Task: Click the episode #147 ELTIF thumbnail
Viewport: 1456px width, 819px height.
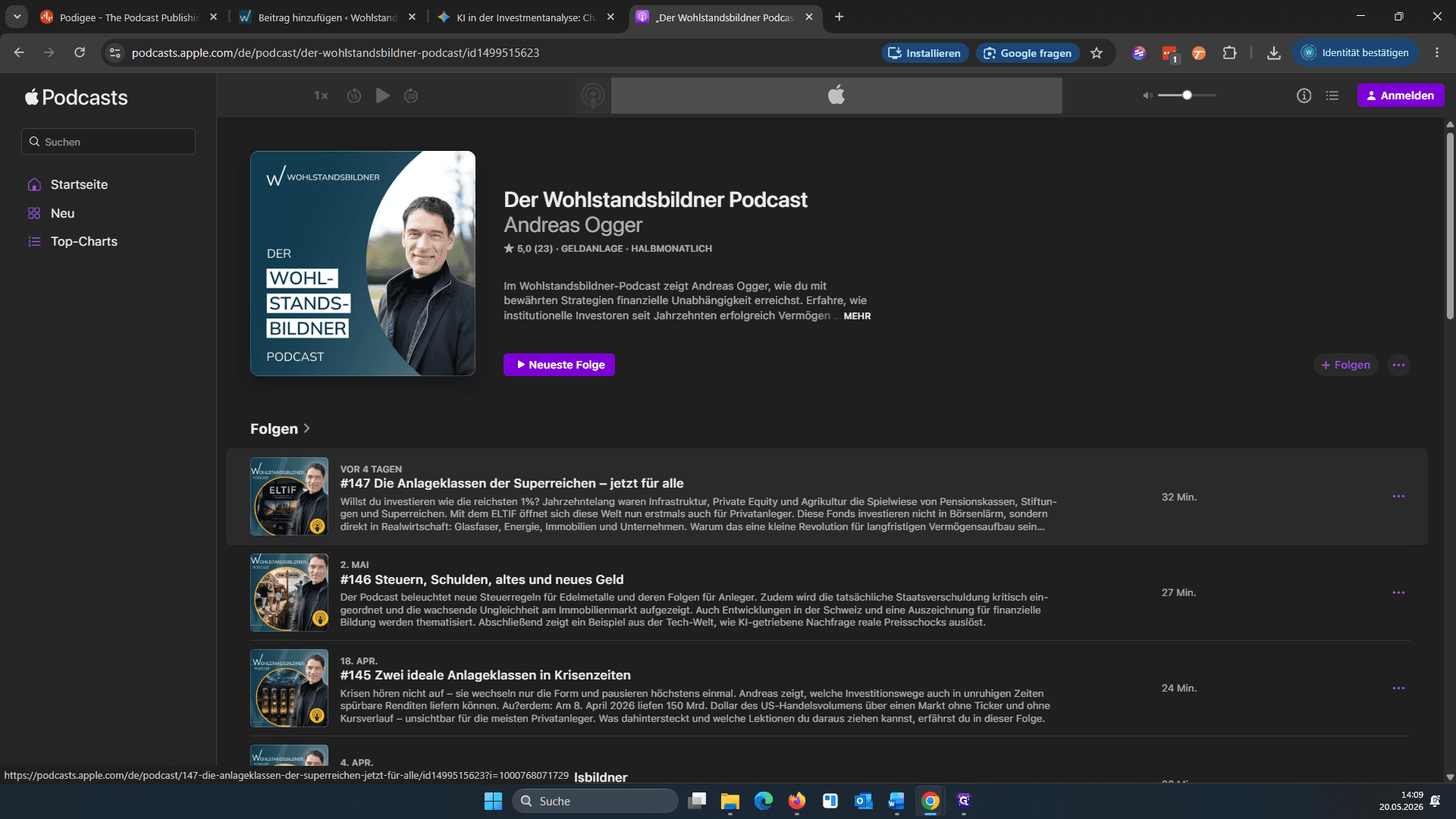Action: [289, 496]
